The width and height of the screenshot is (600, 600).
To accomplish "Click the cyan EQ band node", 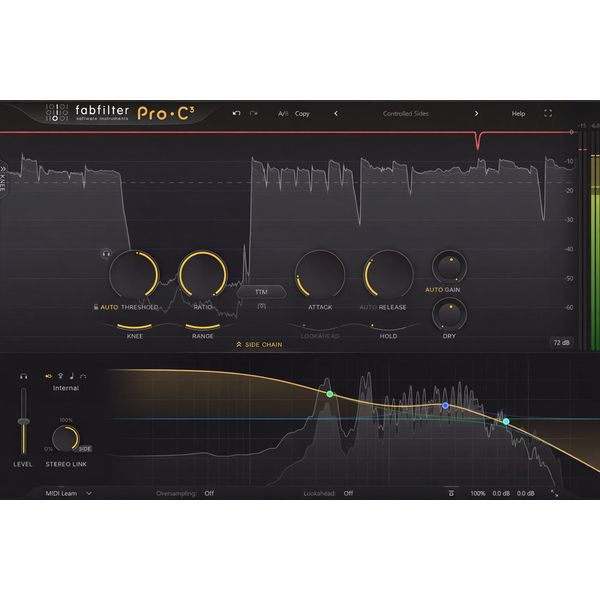I will (x=506, y=421).
